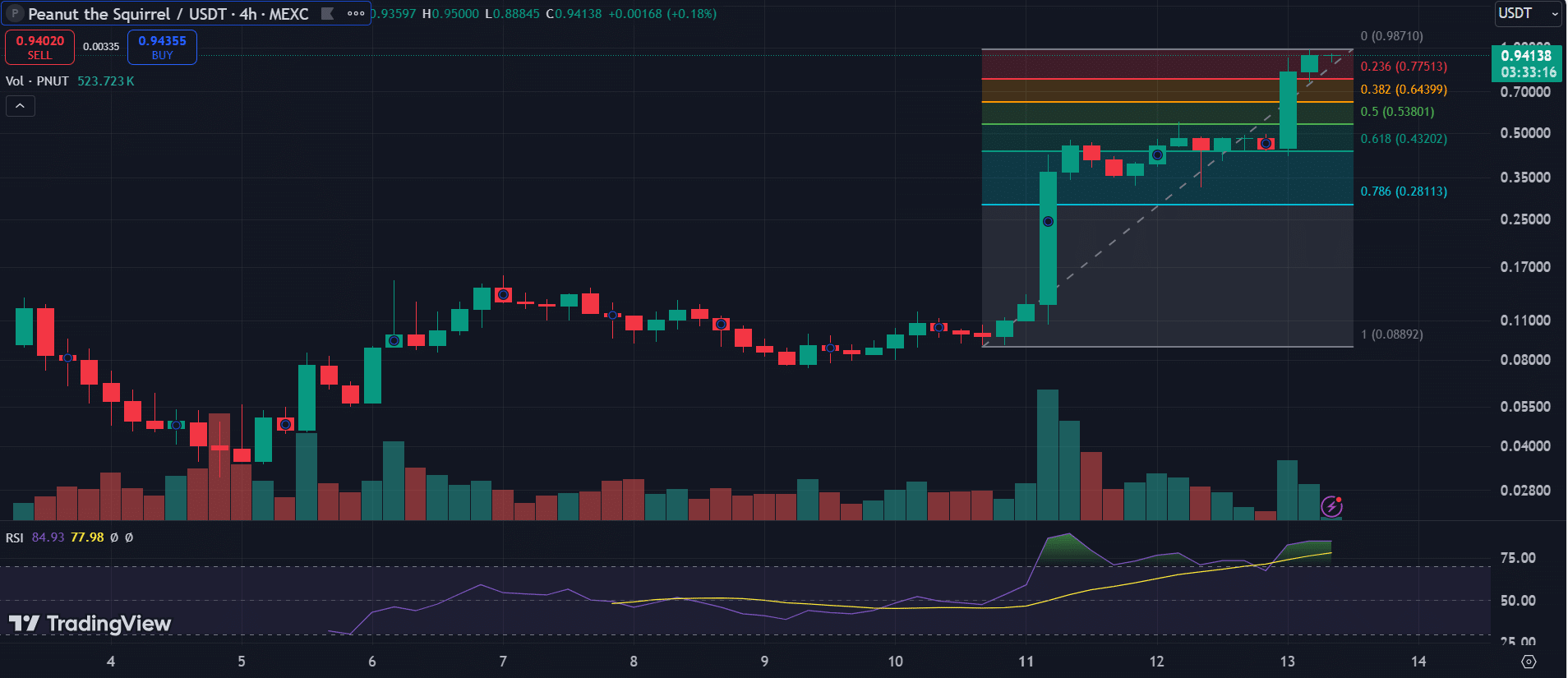Click Fibonacci level 0.786 (0.28113) label
This screenshot has width=1568, height=678.
[1404, 191]
